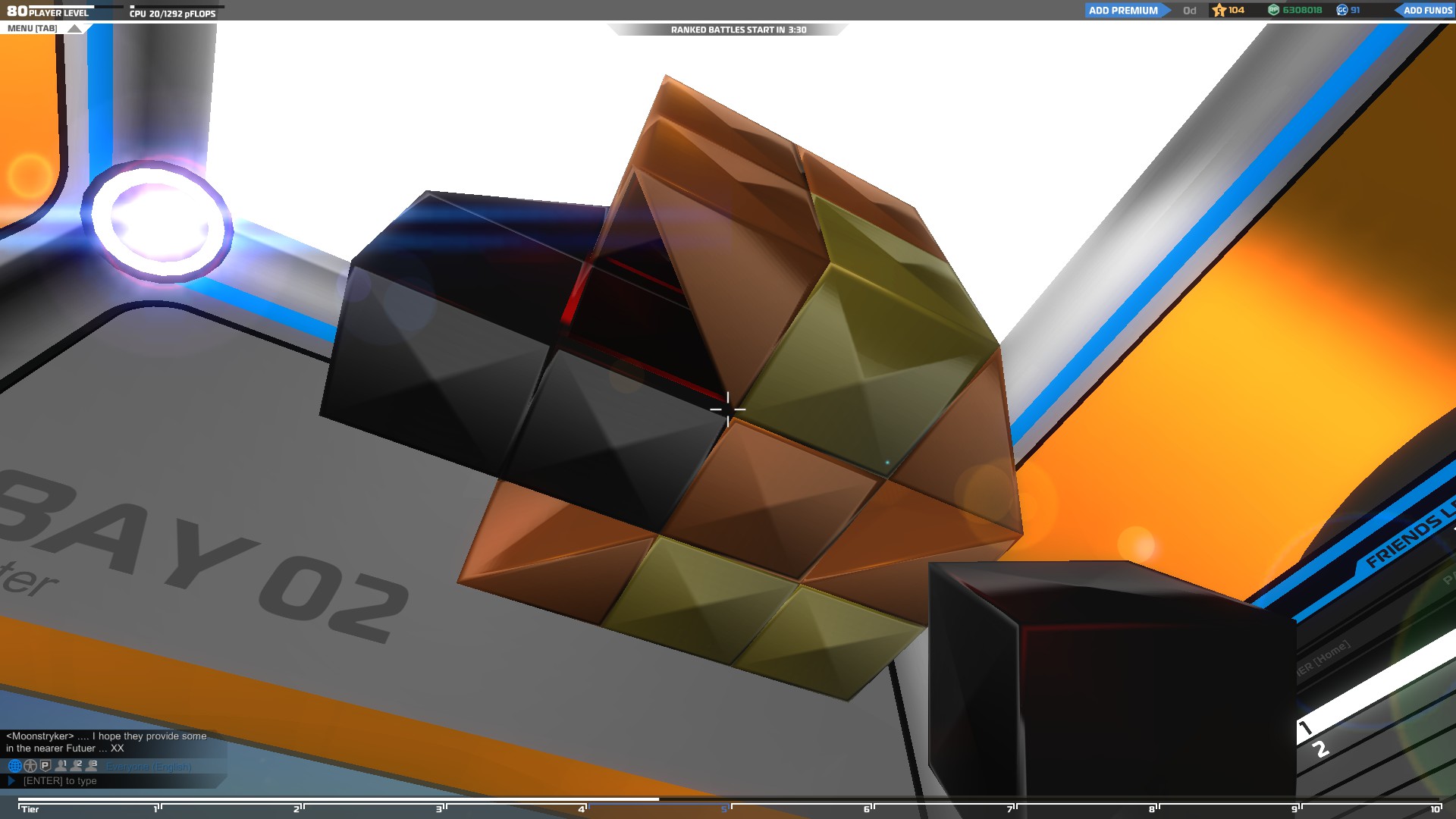Expand the chat input arrow

(x=11, y=780)
